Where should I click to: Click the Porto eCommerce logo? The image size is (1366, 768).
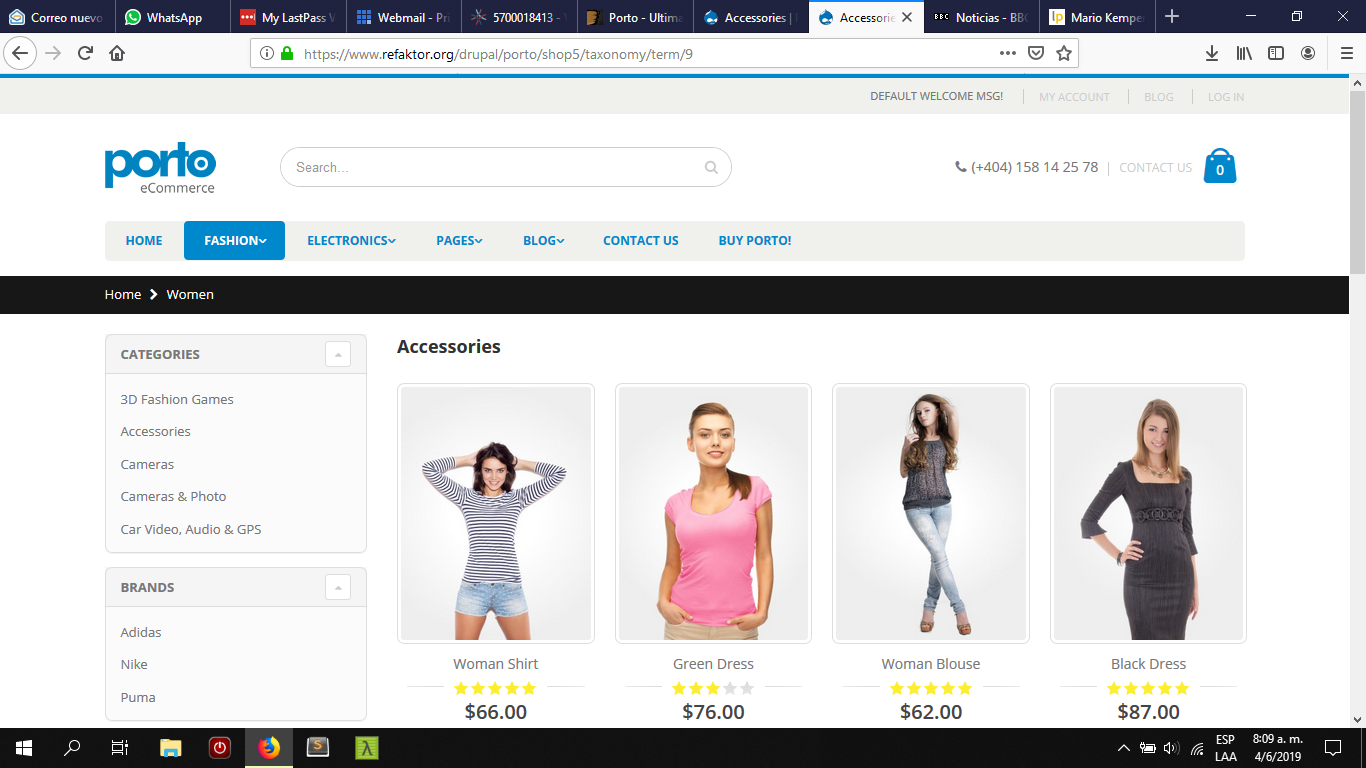[x=160, y=167]
